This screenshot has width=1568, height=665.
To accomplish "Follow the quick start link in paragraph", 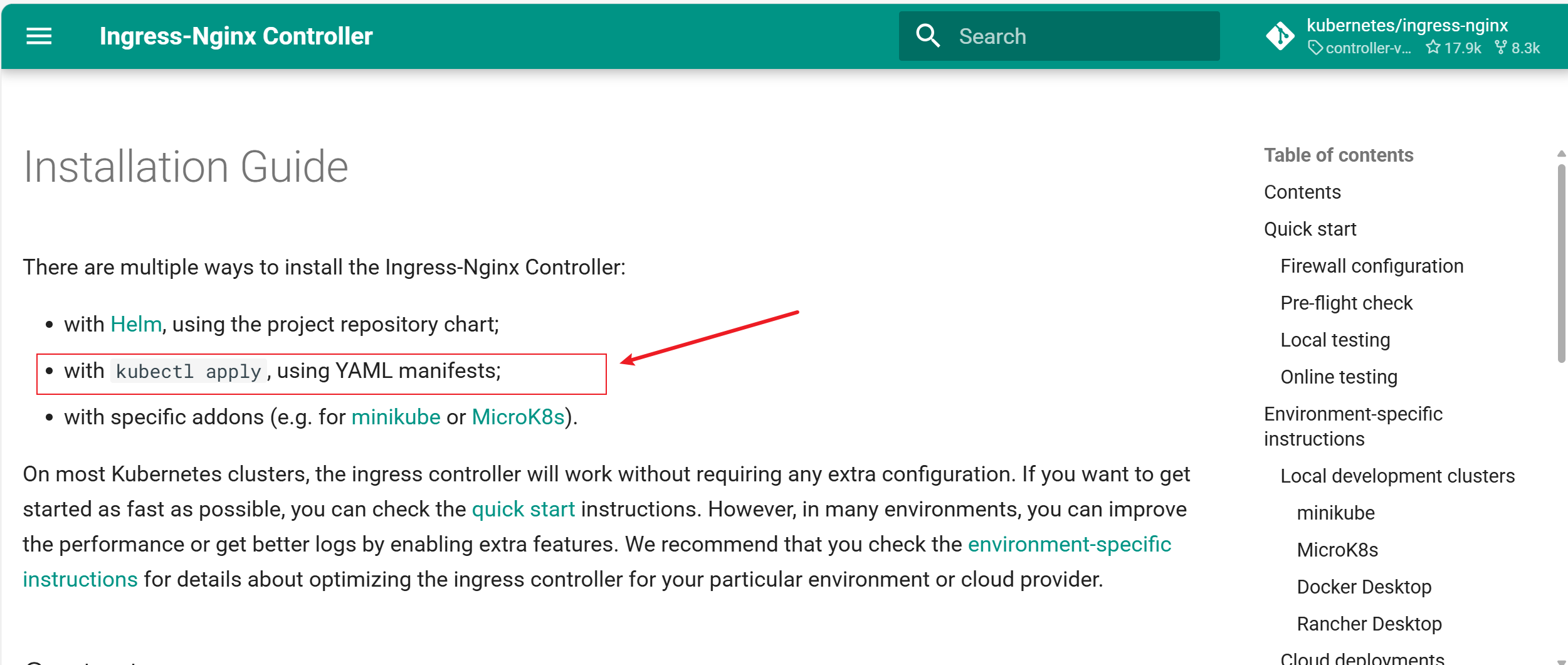I will click(524, 509).
